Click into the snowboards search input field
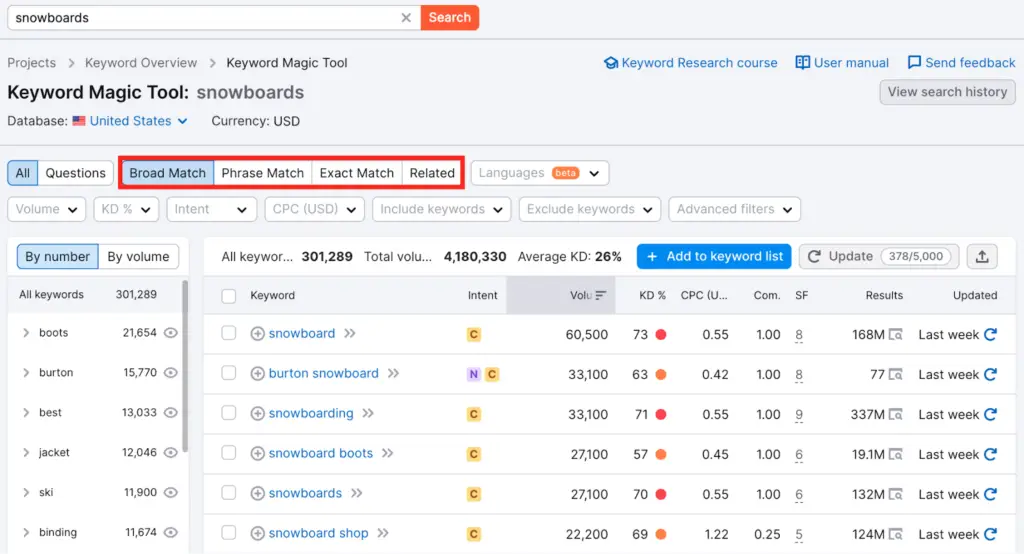 [200, 18]
